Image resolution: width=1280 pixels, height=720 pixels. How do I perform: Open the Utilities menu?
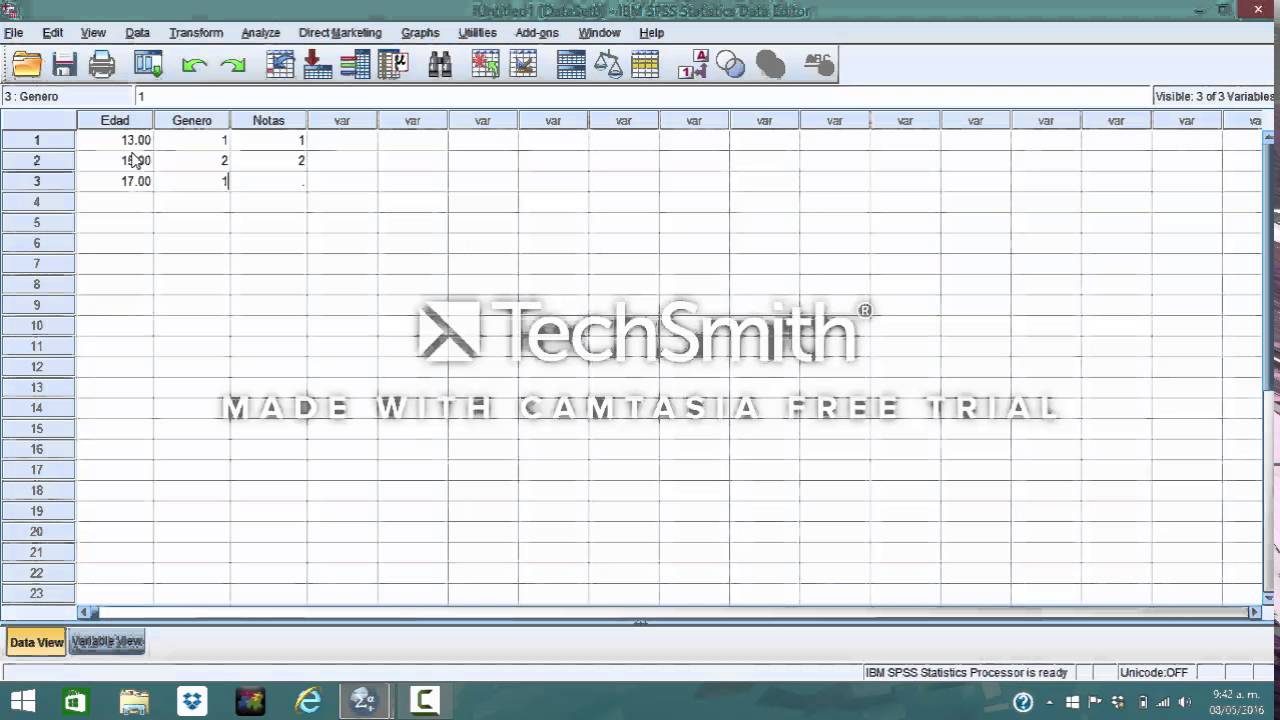477,33
